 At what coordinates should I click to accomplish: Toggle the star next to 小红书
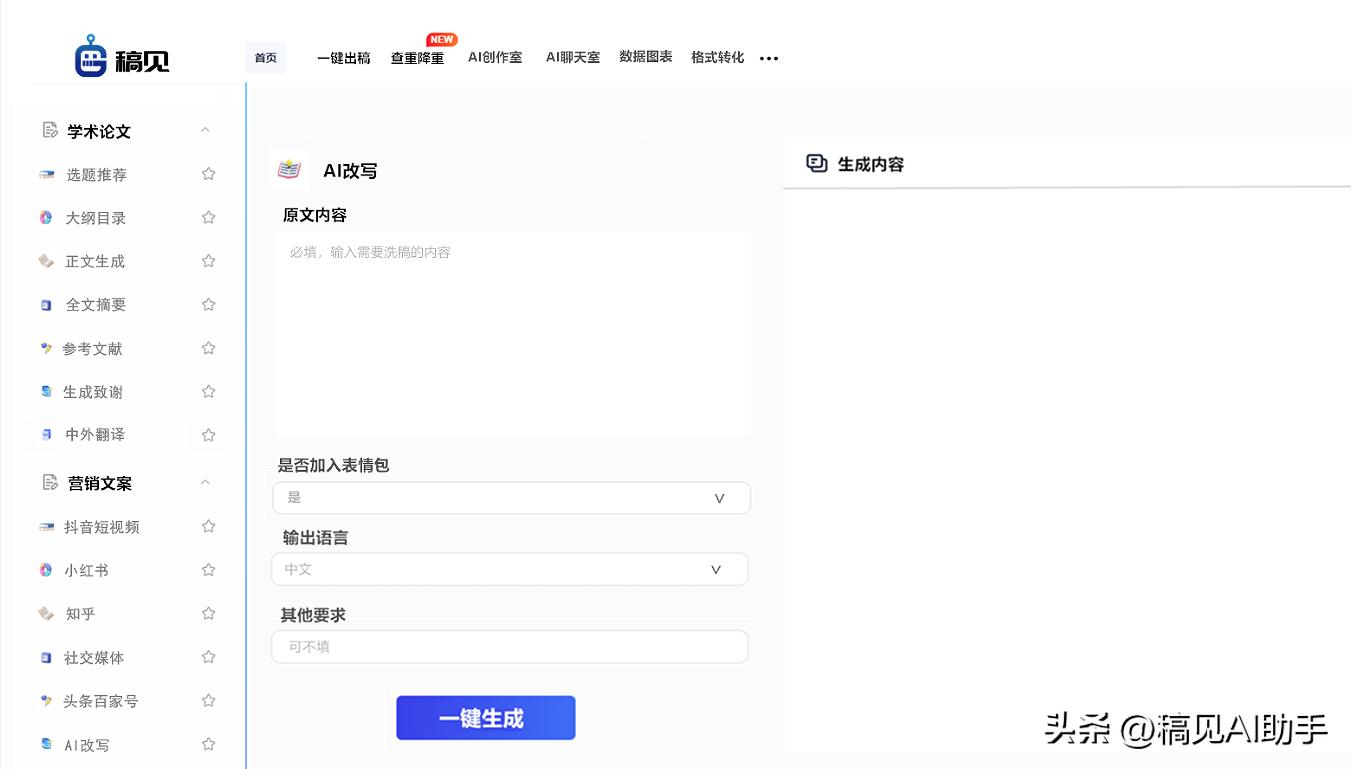point(208,569)
